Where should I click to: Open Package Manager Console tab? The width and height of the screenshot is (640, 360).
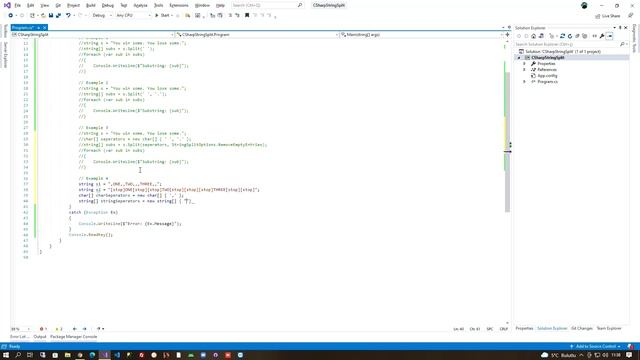[73, 337]
